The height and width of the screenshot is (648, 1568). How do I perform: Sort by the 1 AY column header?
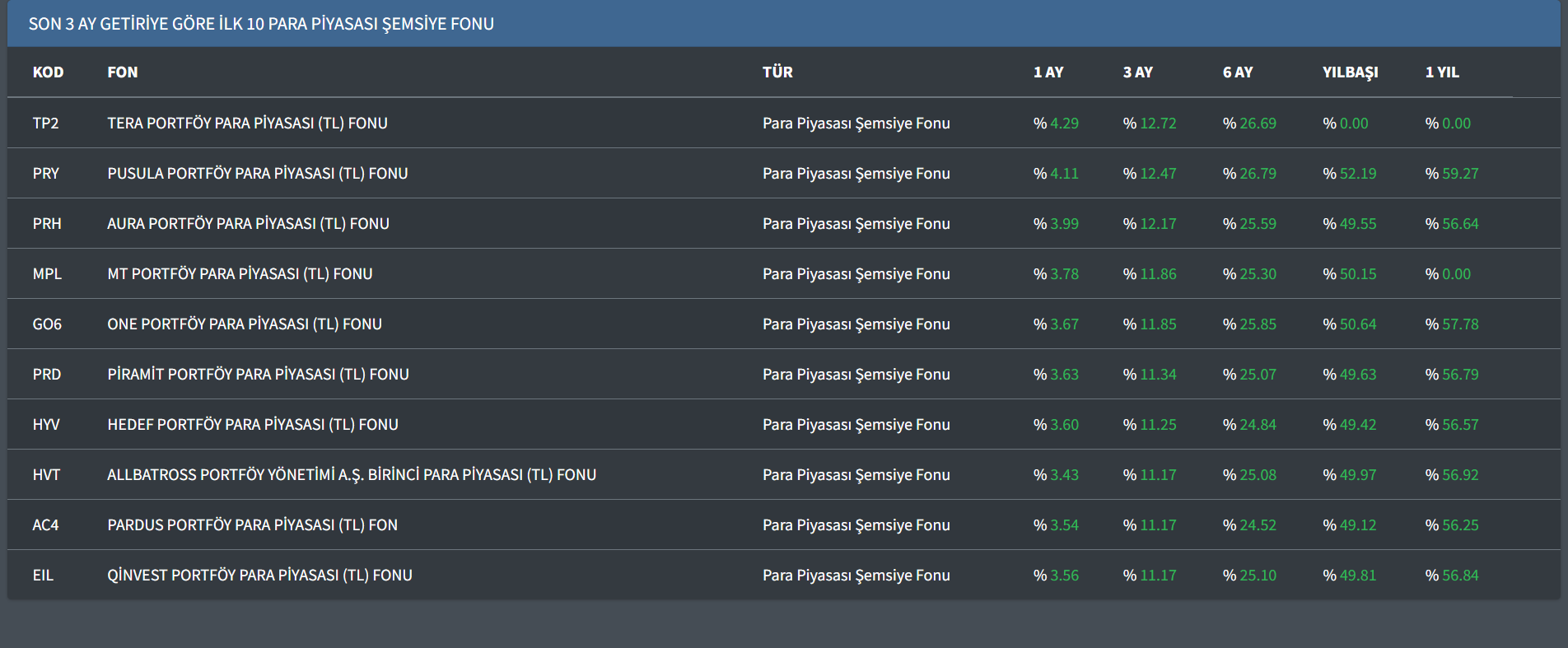[1048, 72]
